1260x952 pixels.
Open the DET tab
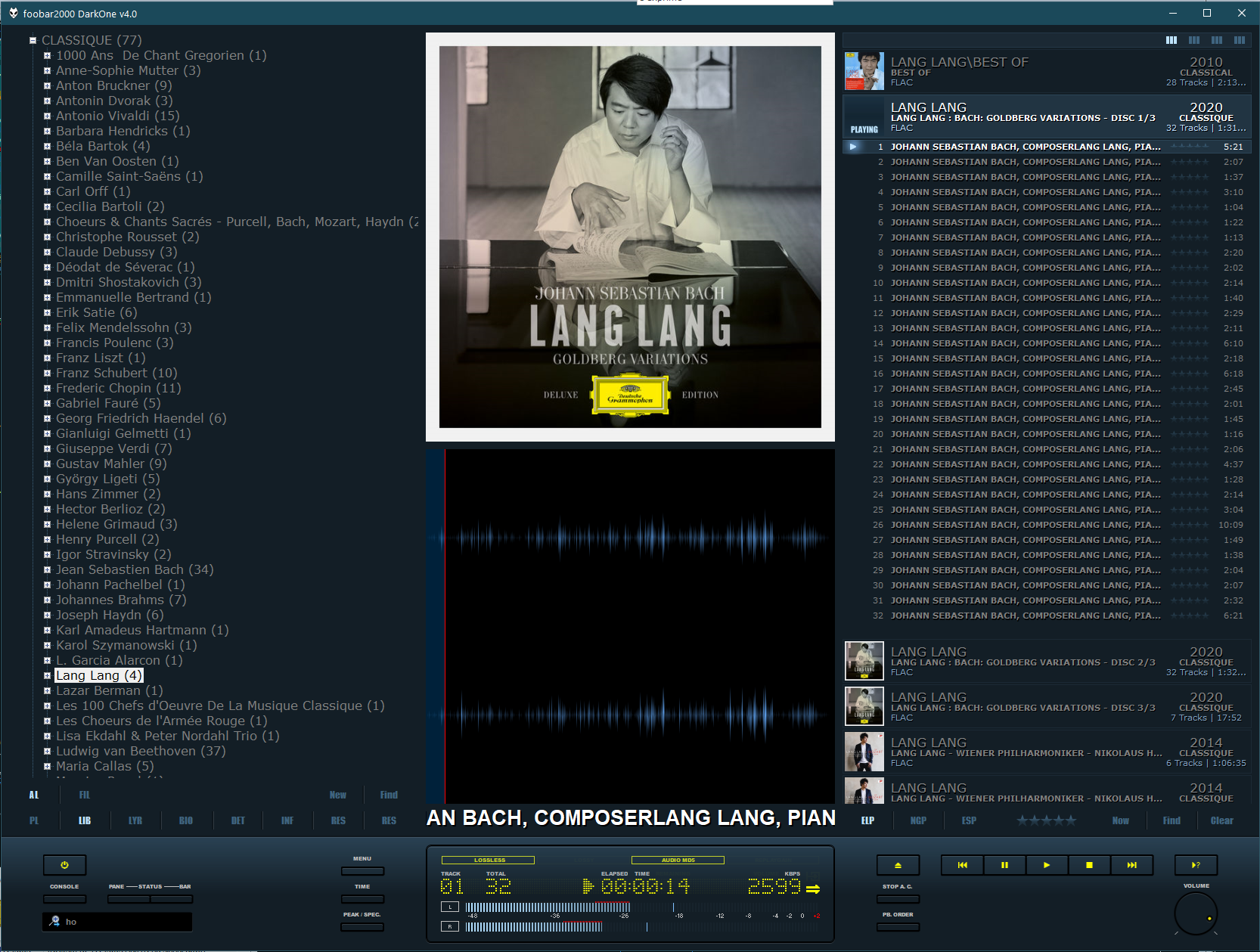coord(237,820)
